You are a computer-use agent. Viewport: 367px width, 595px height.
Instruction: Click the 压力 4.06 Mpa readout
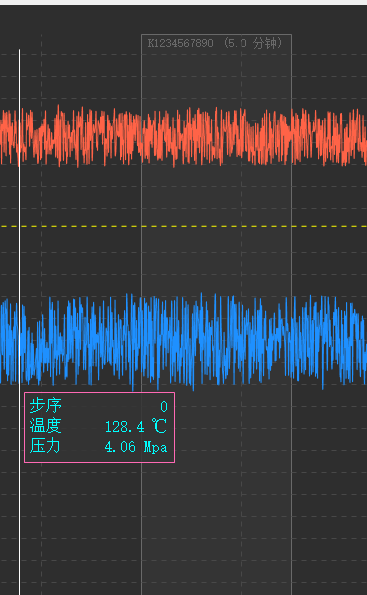coord(98,446)
